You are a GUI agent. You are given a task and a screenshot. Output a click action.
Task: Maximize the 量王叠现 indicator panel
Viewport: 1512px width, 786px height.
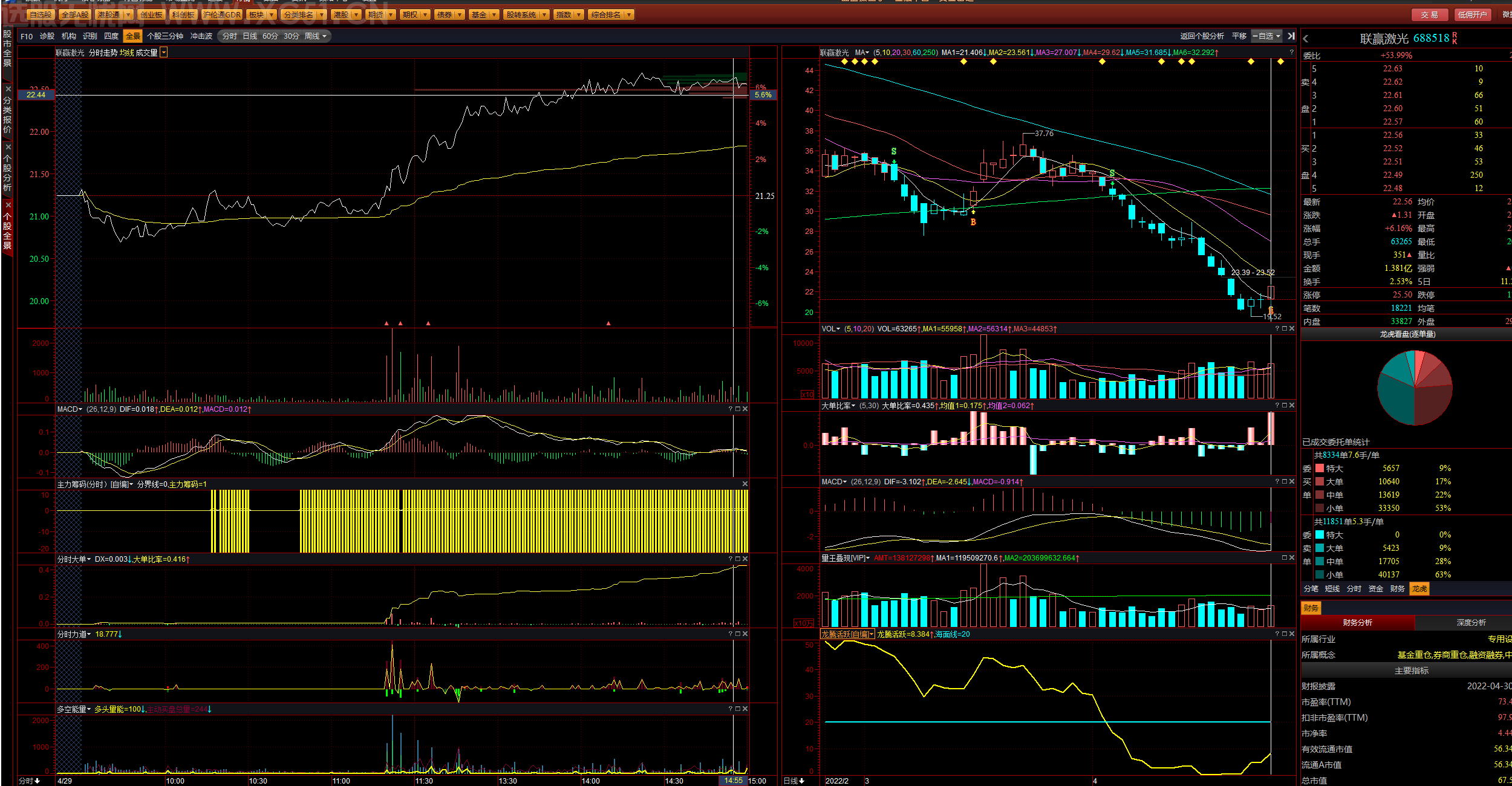click(1284, 557)
